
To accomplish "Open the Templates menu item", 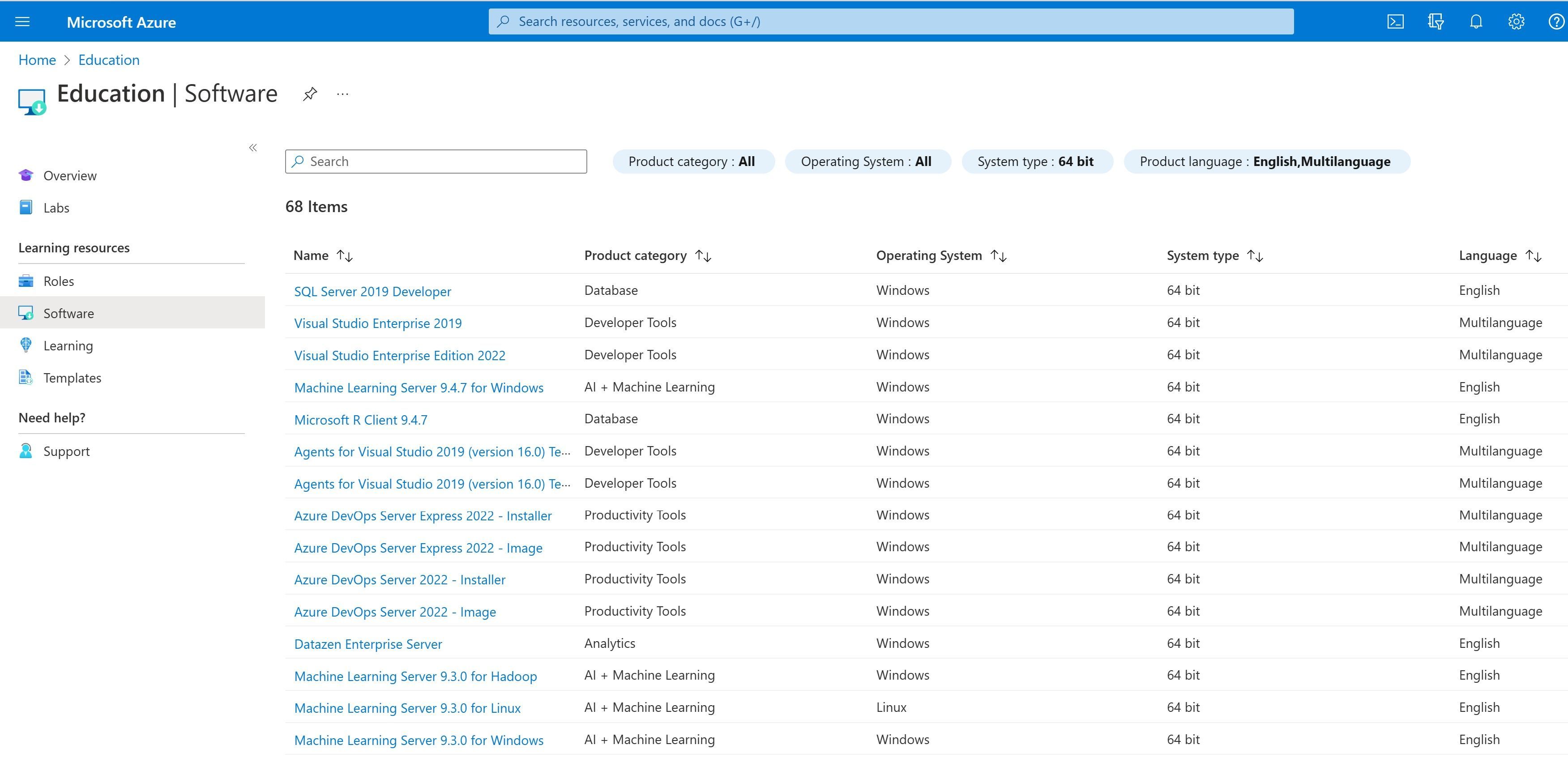I will coord(72,378).
